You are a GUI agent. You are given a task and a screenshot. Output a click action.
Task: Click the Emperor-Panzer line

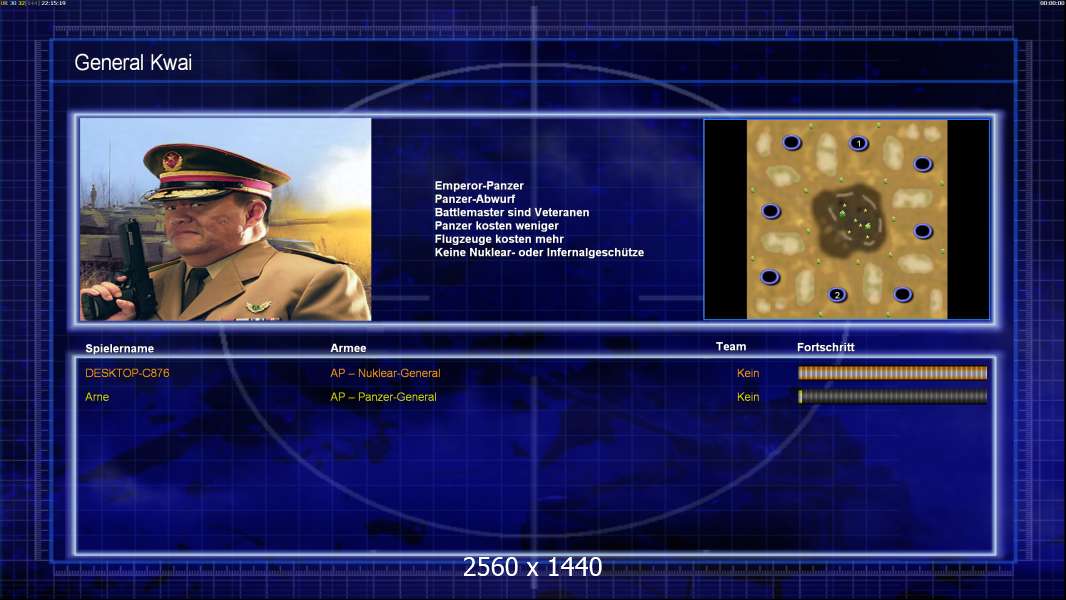click(479, 186)
